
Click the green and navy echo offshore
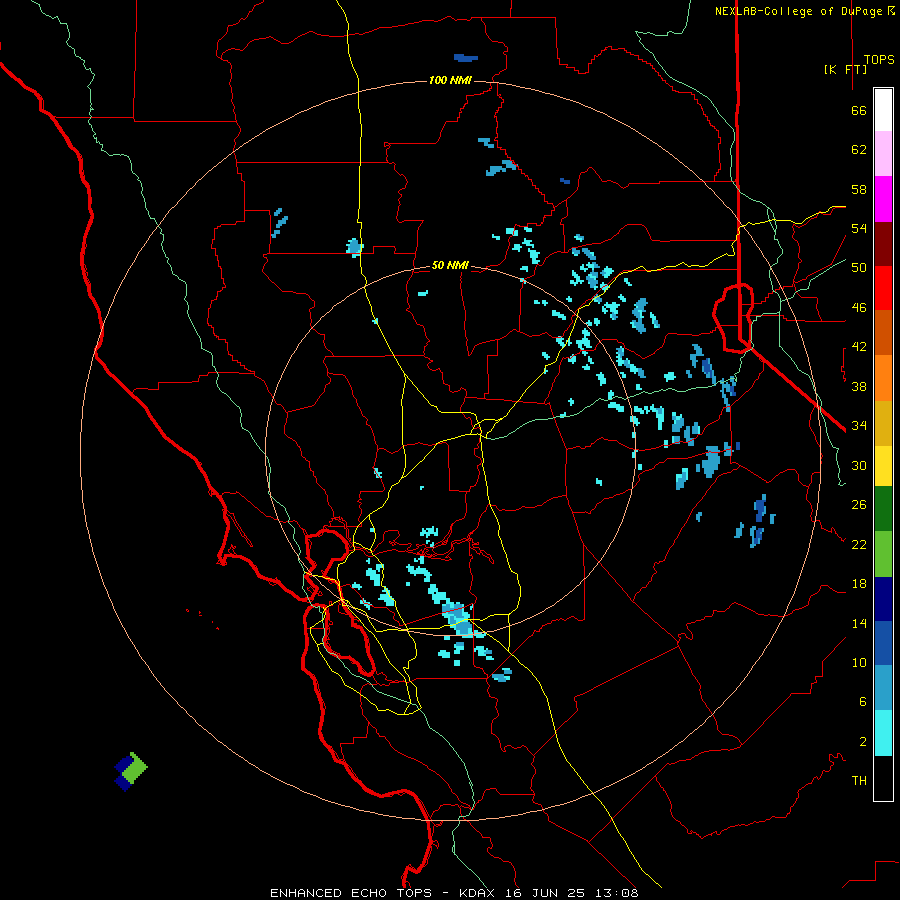click(131, 771)
